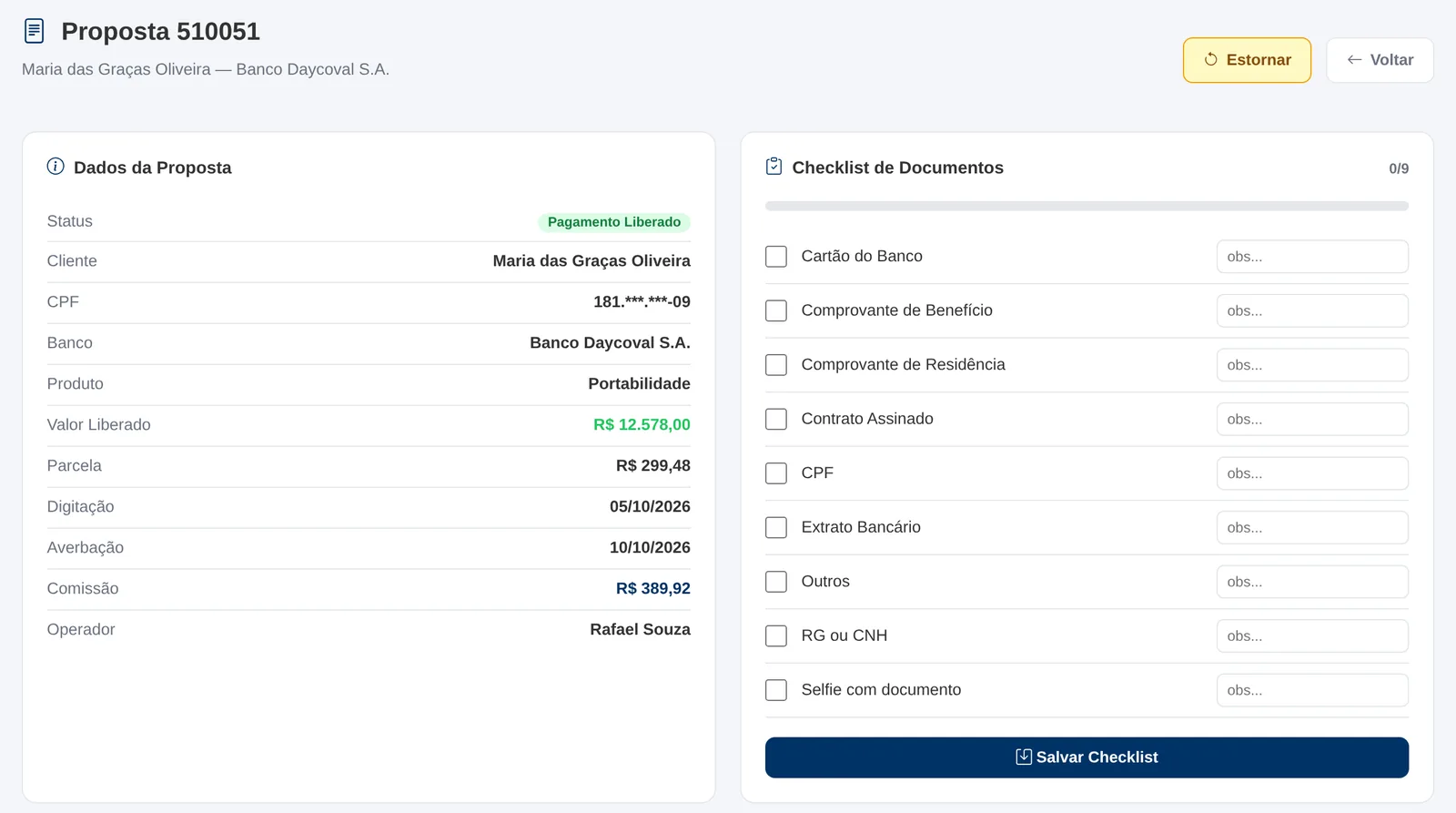
Task: Check the Outros checkbox
Action: (x=776, y=582)
